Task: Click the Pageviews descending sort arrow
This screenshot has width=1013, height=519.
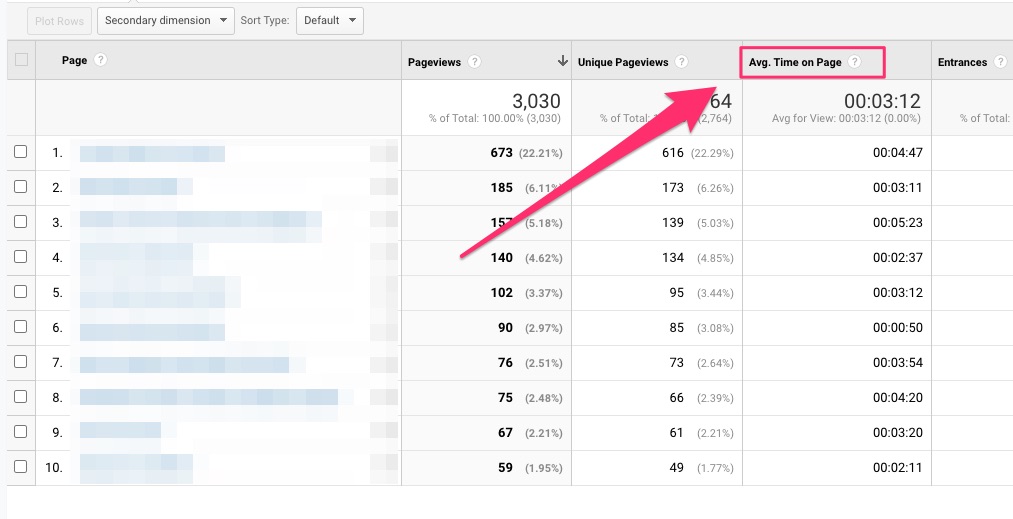Action: (563, 62)
